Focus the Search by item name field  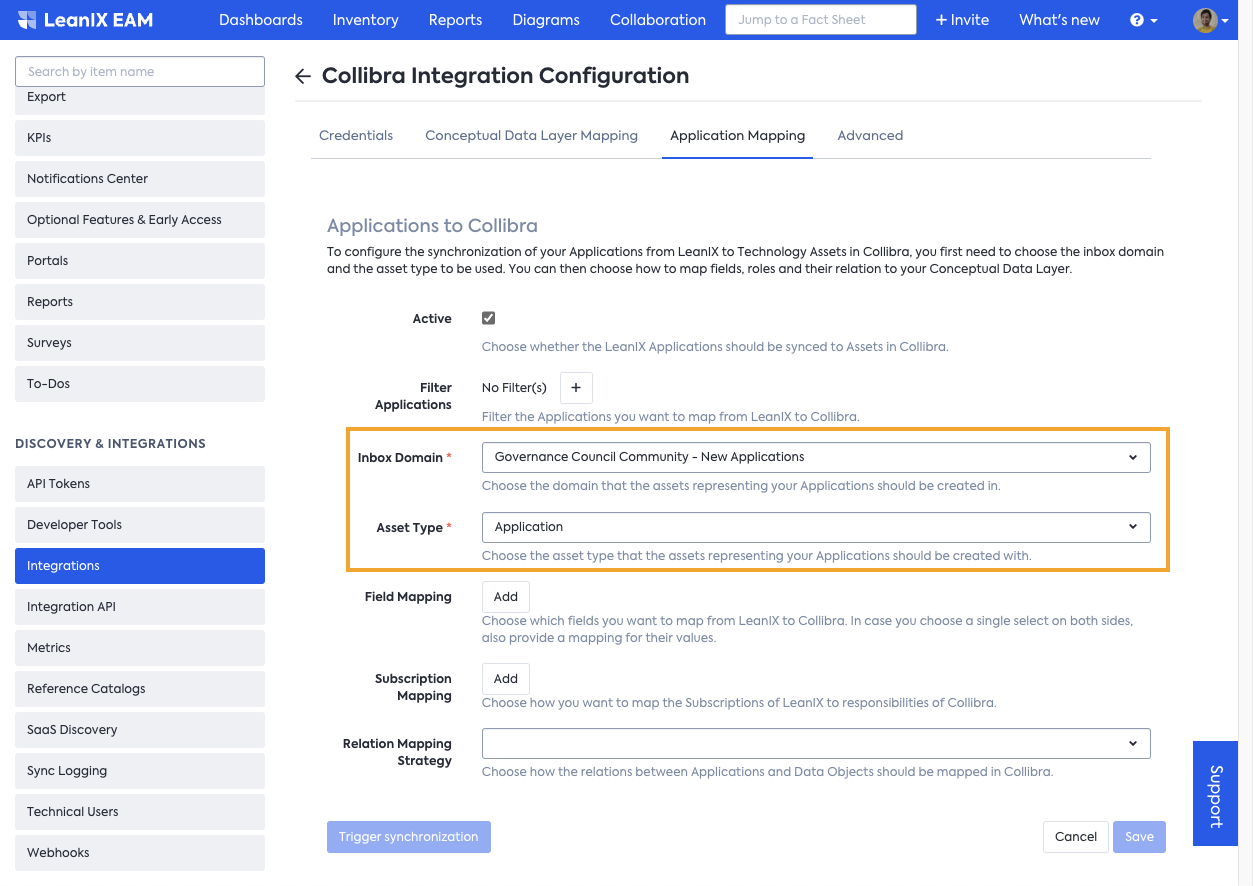click(140, 72)
